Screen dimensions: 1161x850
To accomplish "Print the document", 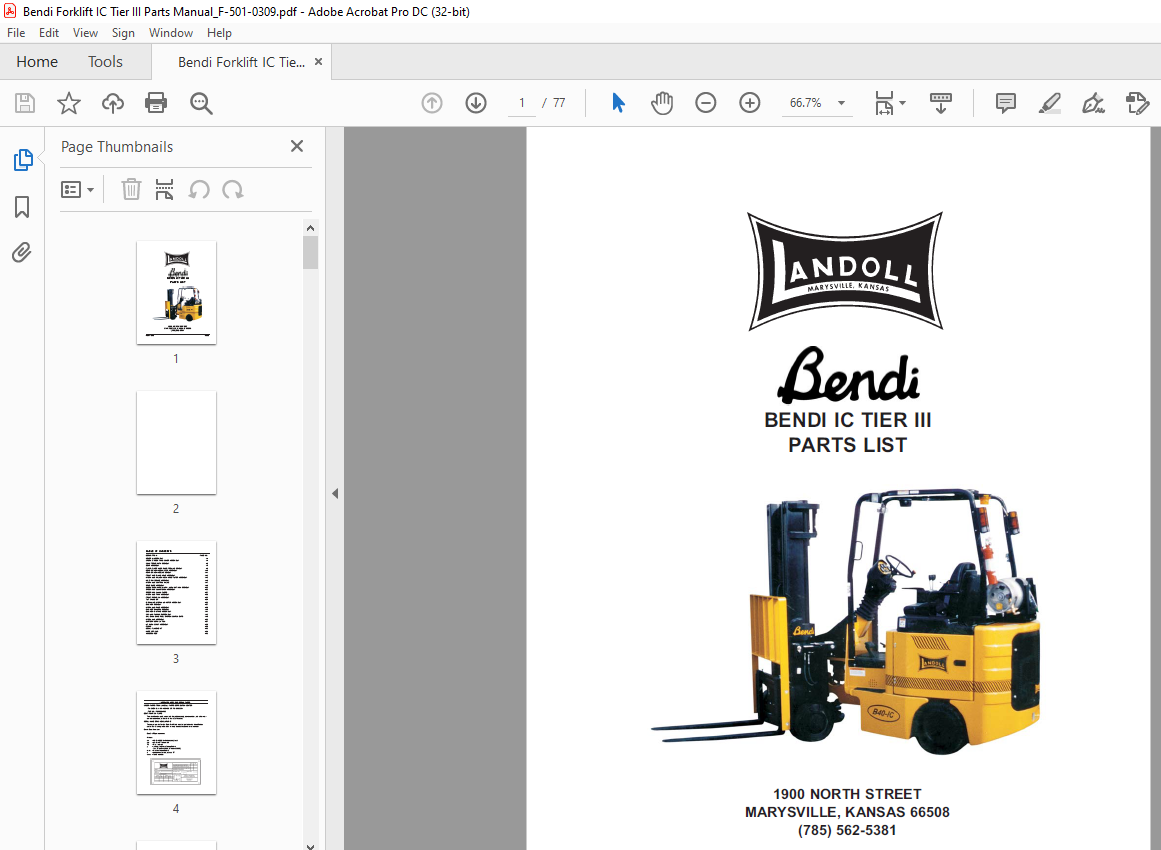I will 155,103.
